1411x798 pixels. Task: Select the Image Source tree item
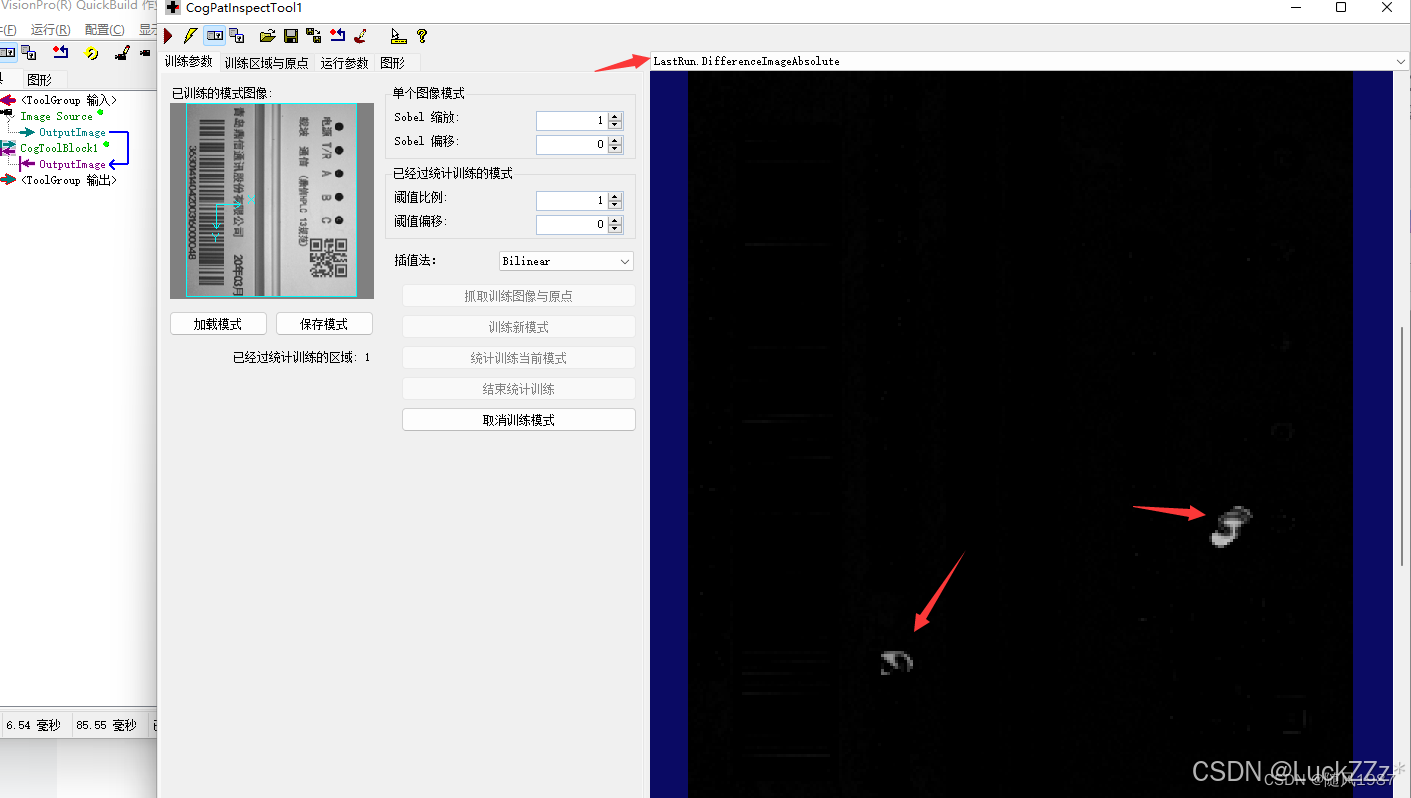[x=56, y=116]
